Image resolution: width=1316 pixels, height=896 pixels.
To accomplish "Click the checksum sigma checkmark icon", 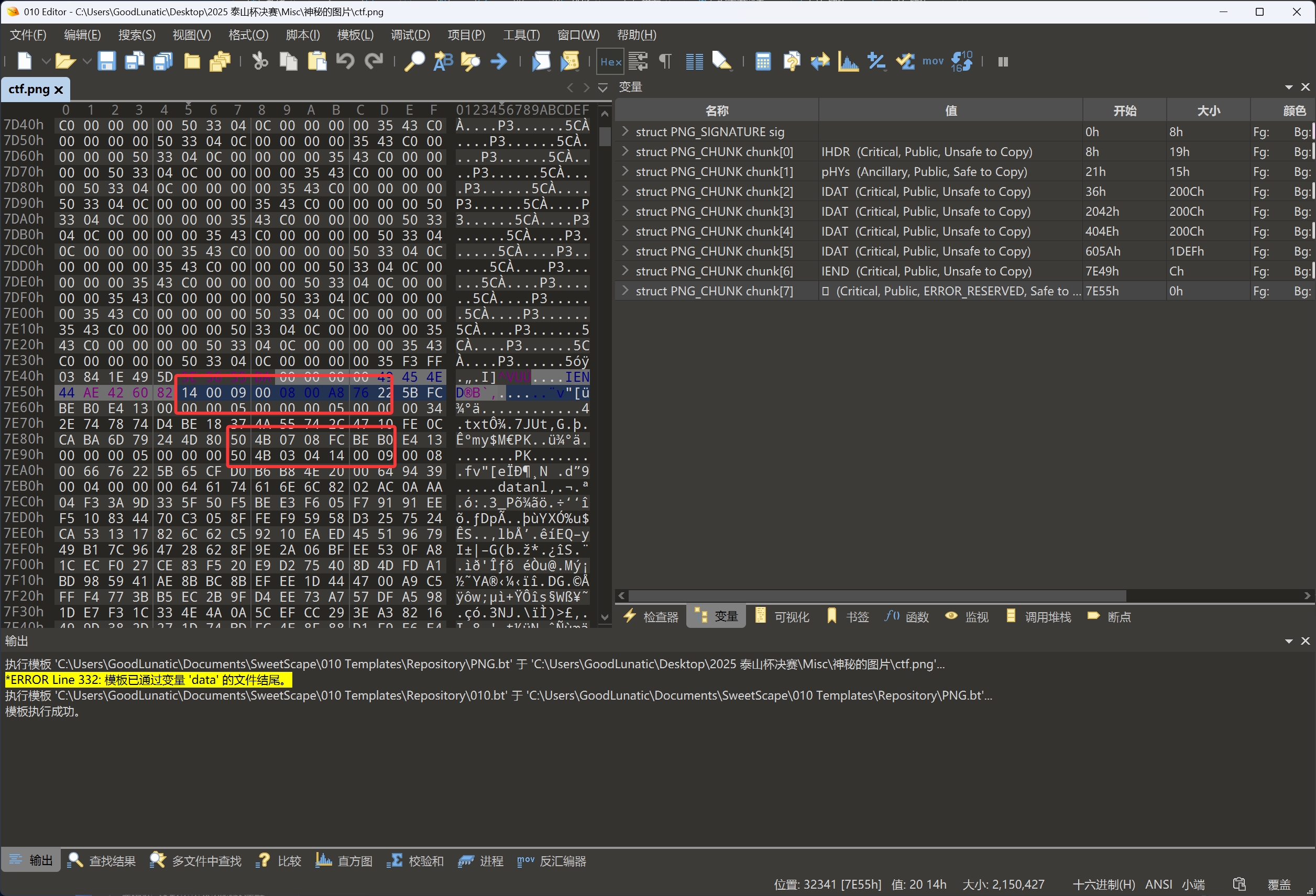I will [905, 61].
